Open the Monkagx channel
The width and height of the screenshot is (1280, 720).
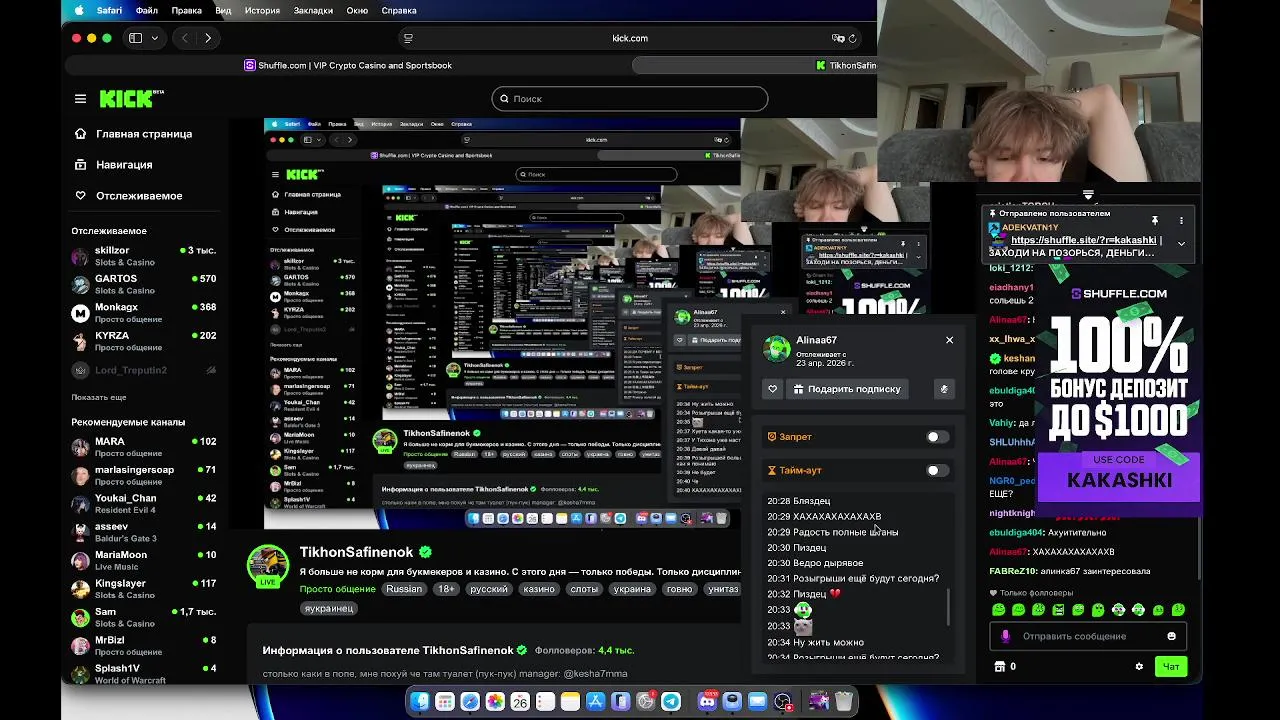pos(144,313)
